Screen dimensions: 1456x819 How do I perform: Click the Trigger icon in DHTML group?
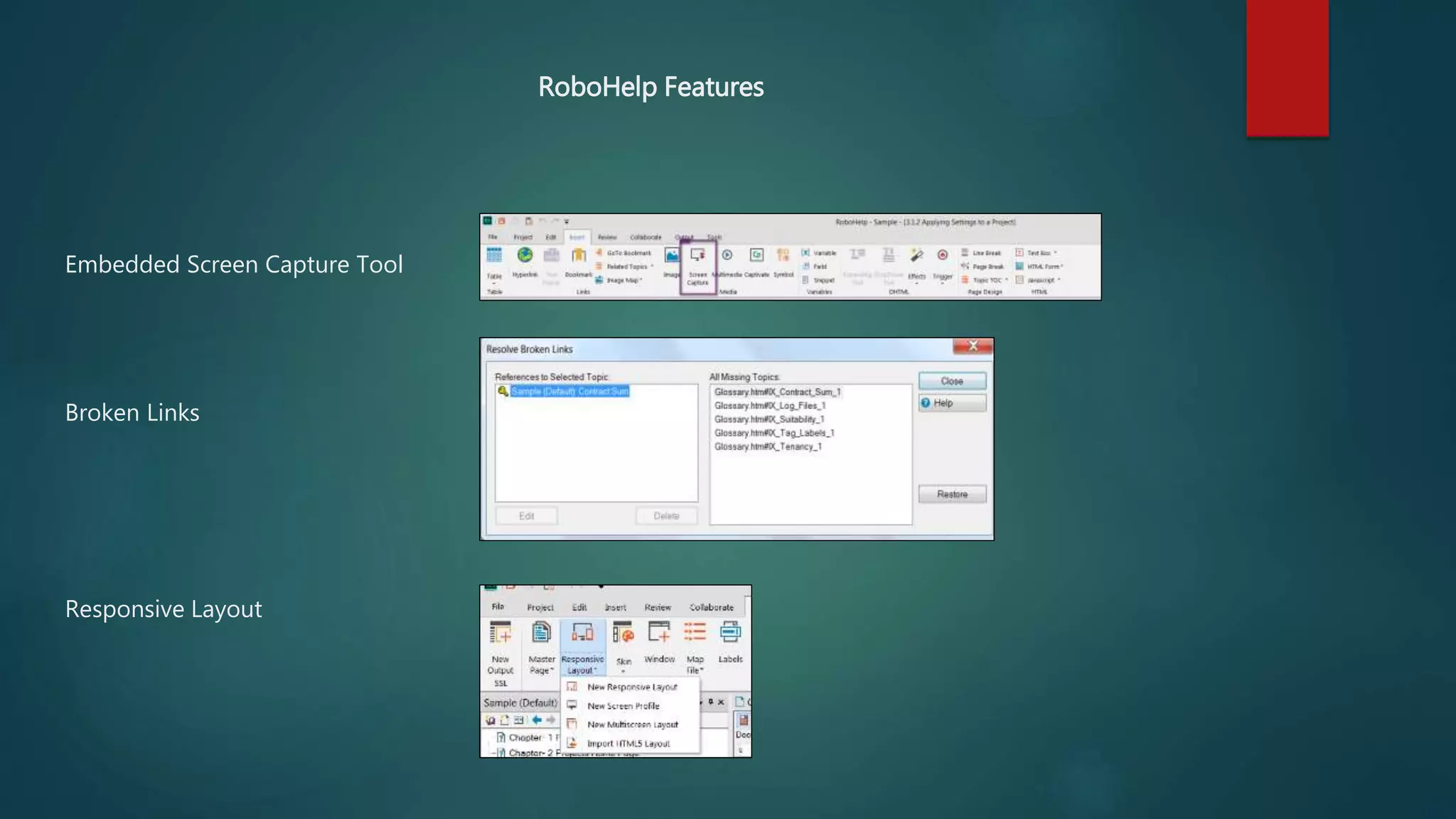click(943, 255)
